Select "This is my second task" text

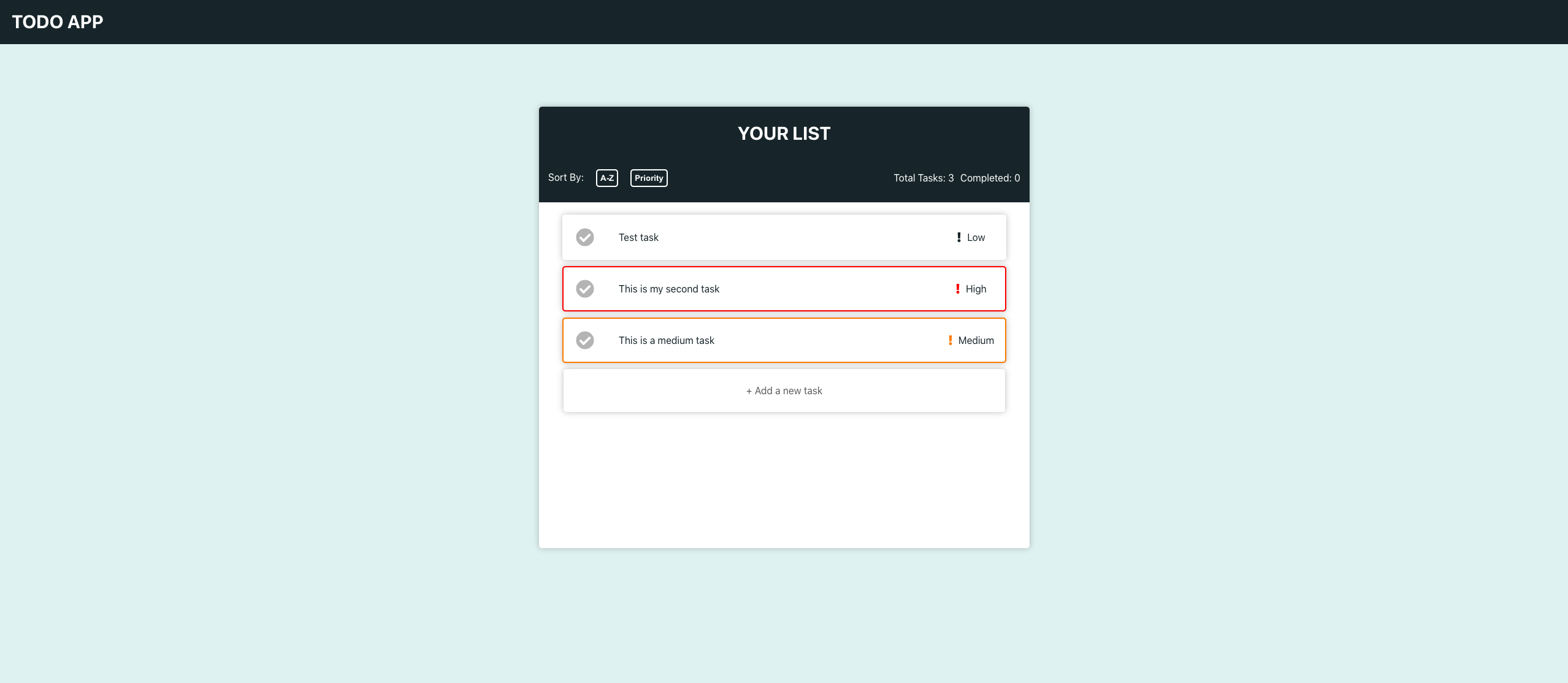click(x=668, y=289)
